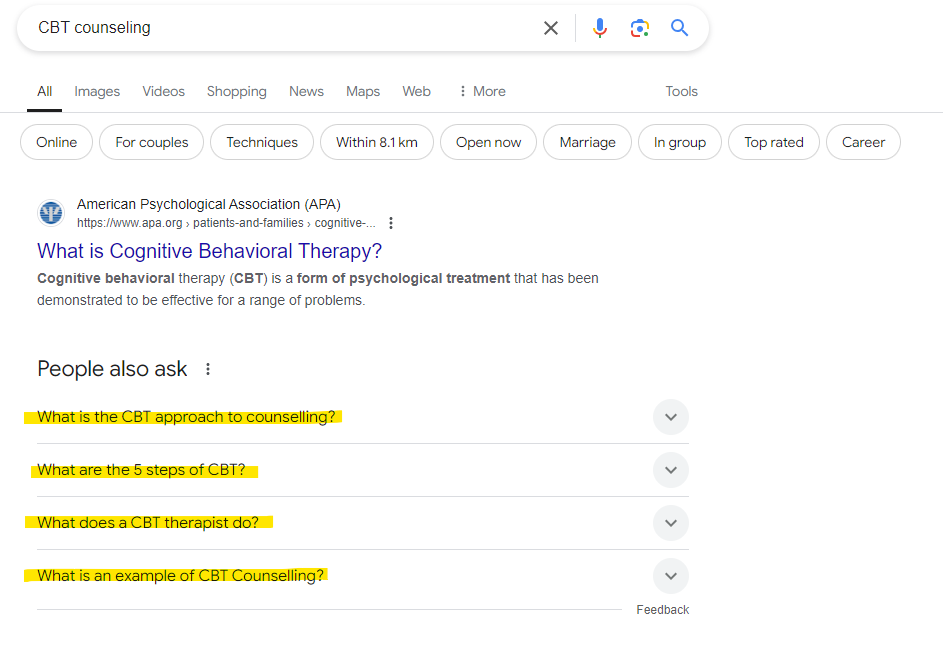Image resolution: width=943 pixels, height=654 pixels.
Task: Switch to Shopping tab
Action: pos(237,91)
